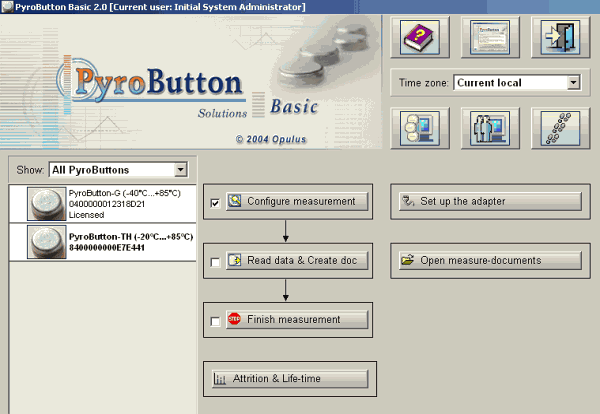Click serial number 8400000000E7E441

(x=107, y=248)
